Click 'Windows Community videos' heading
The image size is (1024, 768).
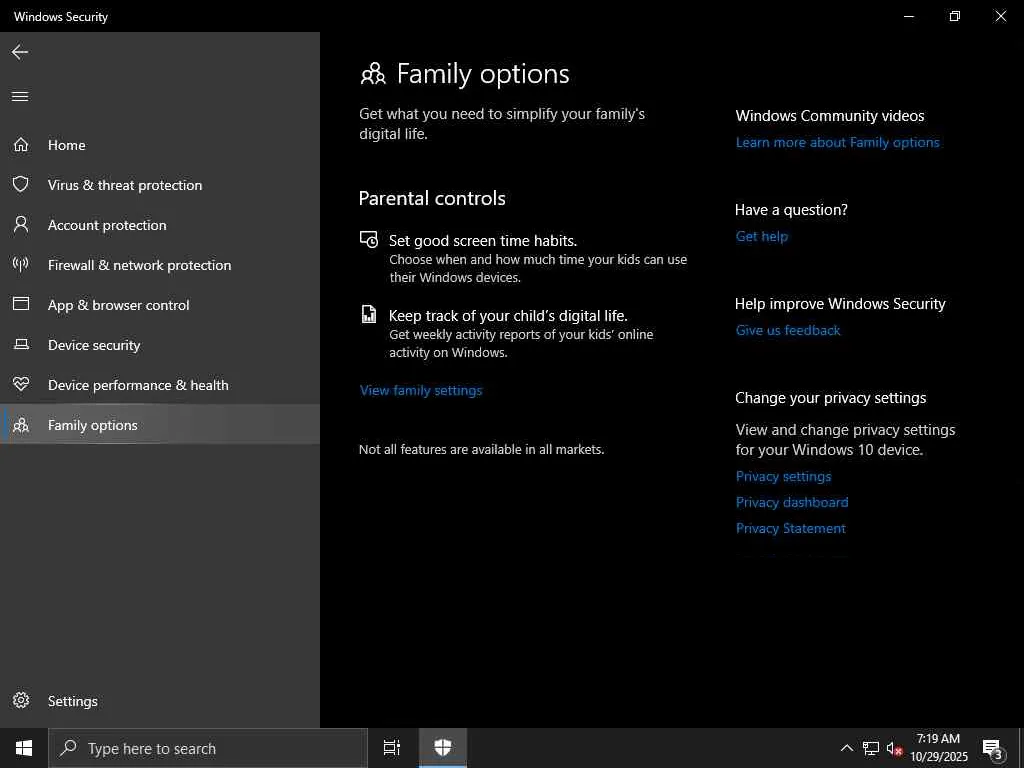tap(829, 116)
